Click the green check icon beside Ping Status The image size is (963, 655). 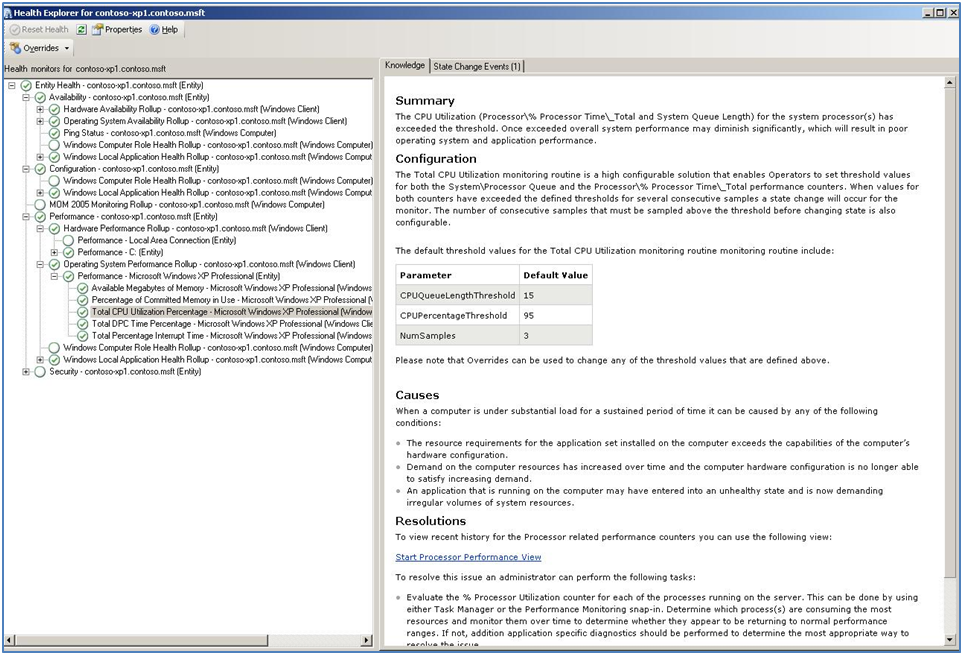54,133
